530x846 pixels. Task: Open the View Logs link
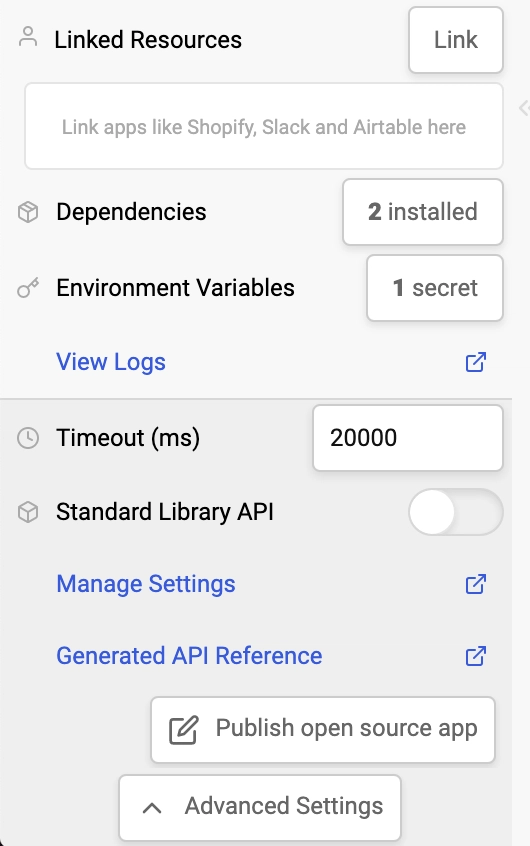[111, 361]
